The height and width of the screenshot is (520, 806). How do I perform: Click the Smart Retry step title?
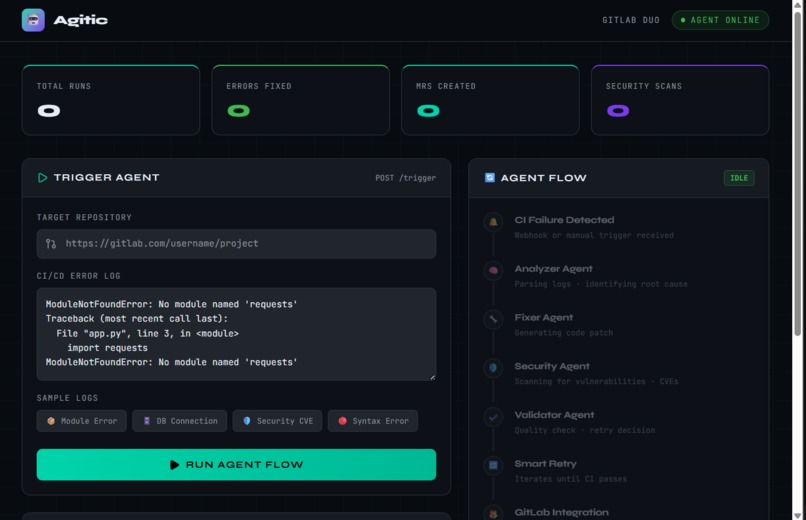[545, 463]
